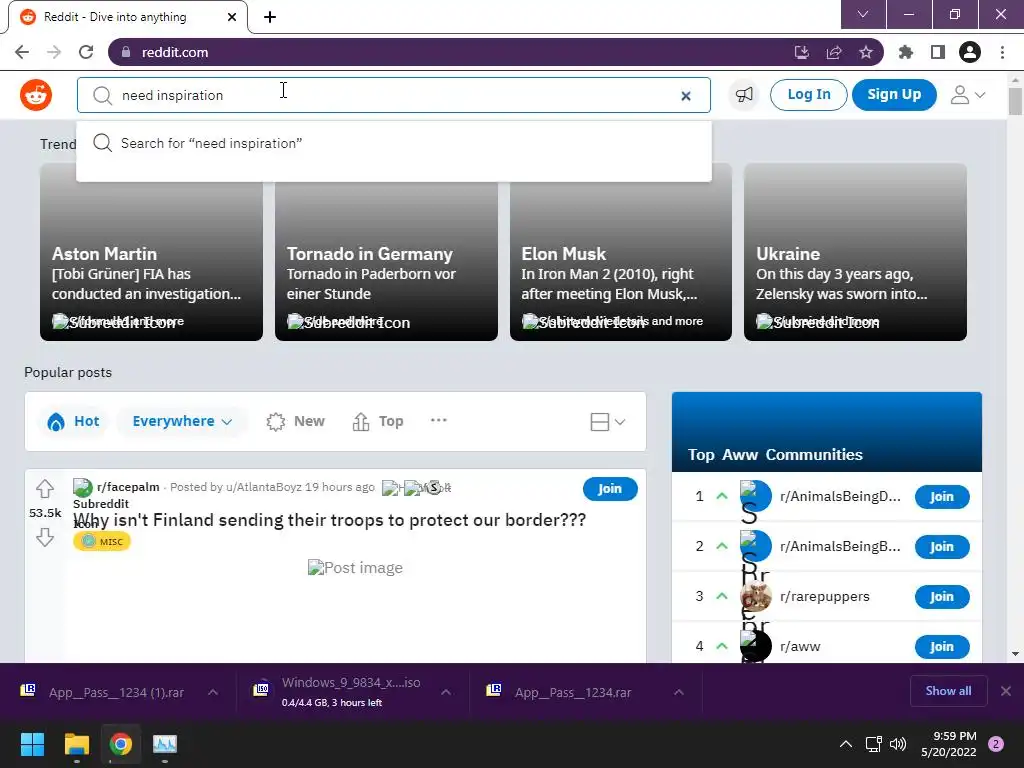Open the volume speaker tray icon

899,744
